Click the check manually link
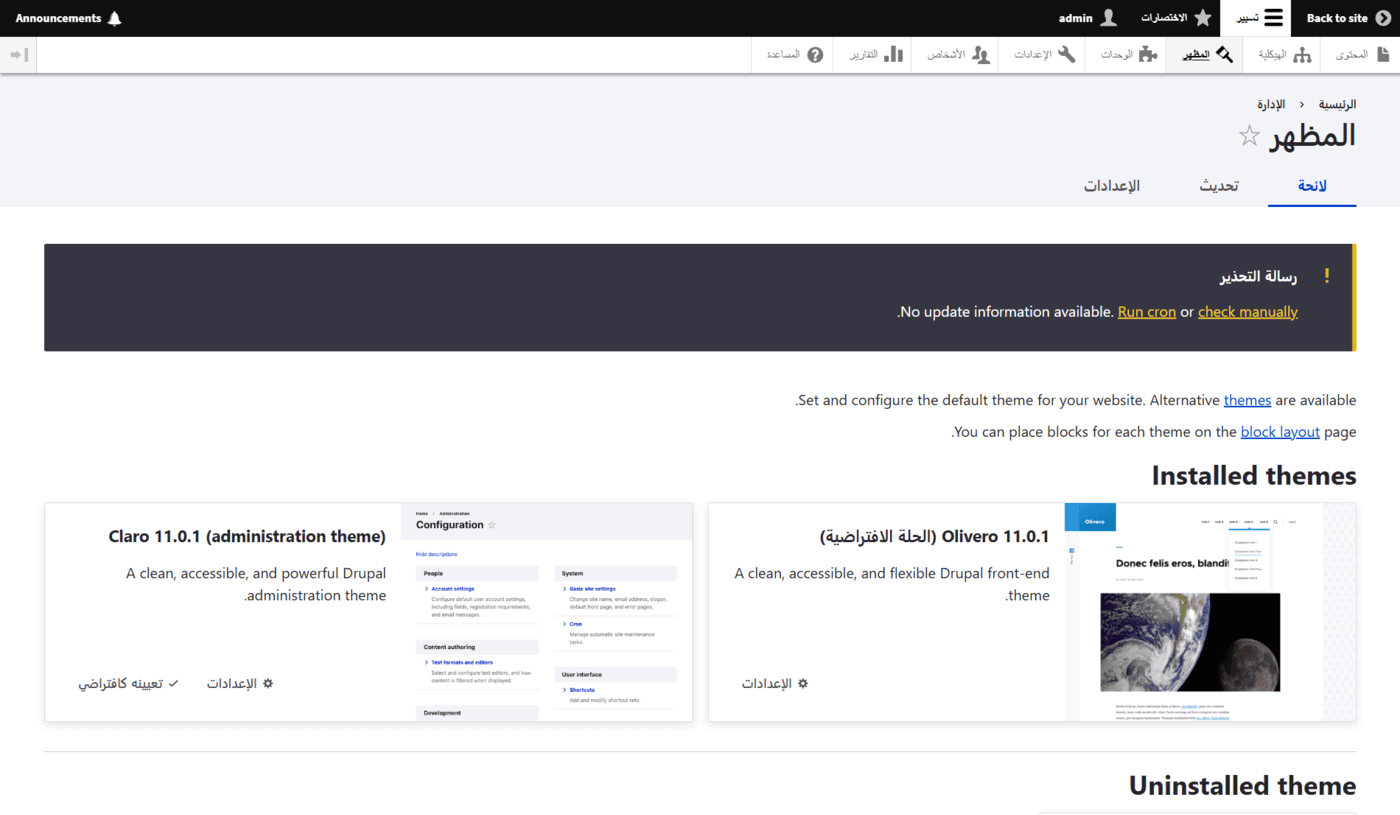Screen dimensions: 1400x815 pos(1248,312)
